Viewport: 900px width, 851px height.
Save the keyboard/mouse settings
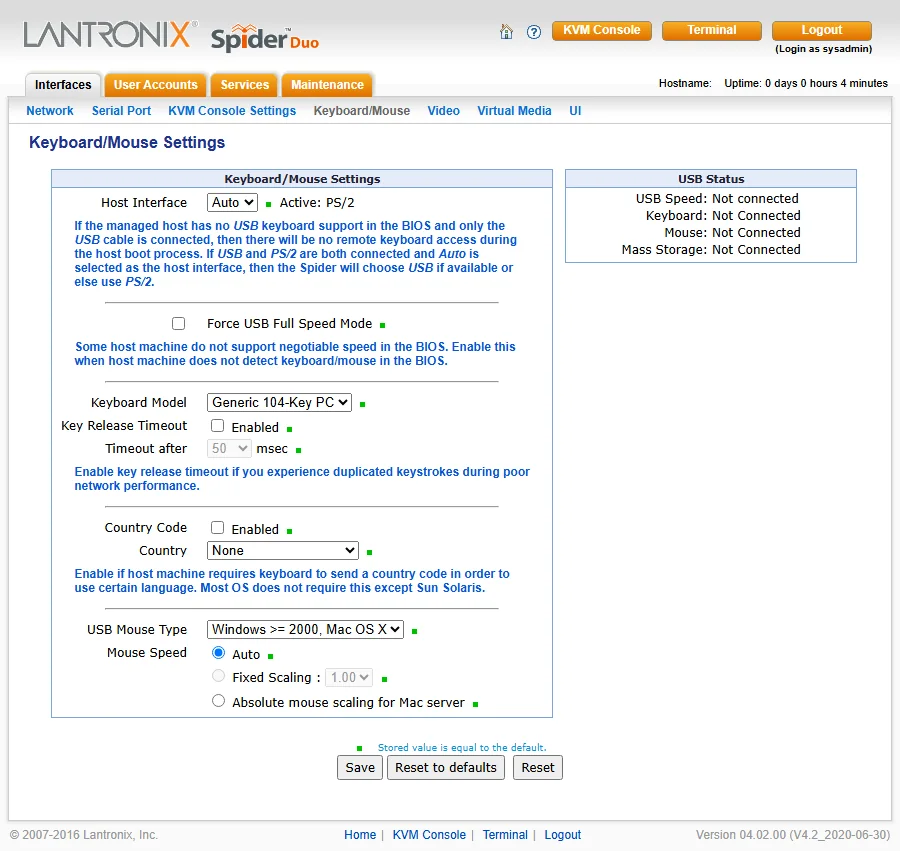360,768
